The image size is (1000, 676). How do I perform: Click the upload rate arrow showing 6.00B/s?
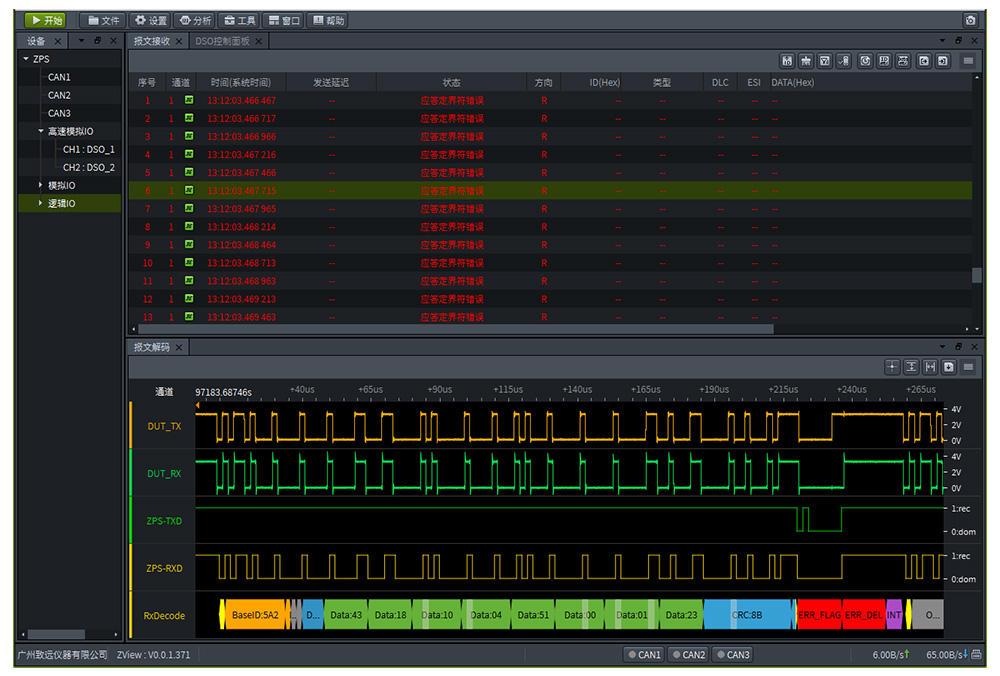[x=907, y=654]
